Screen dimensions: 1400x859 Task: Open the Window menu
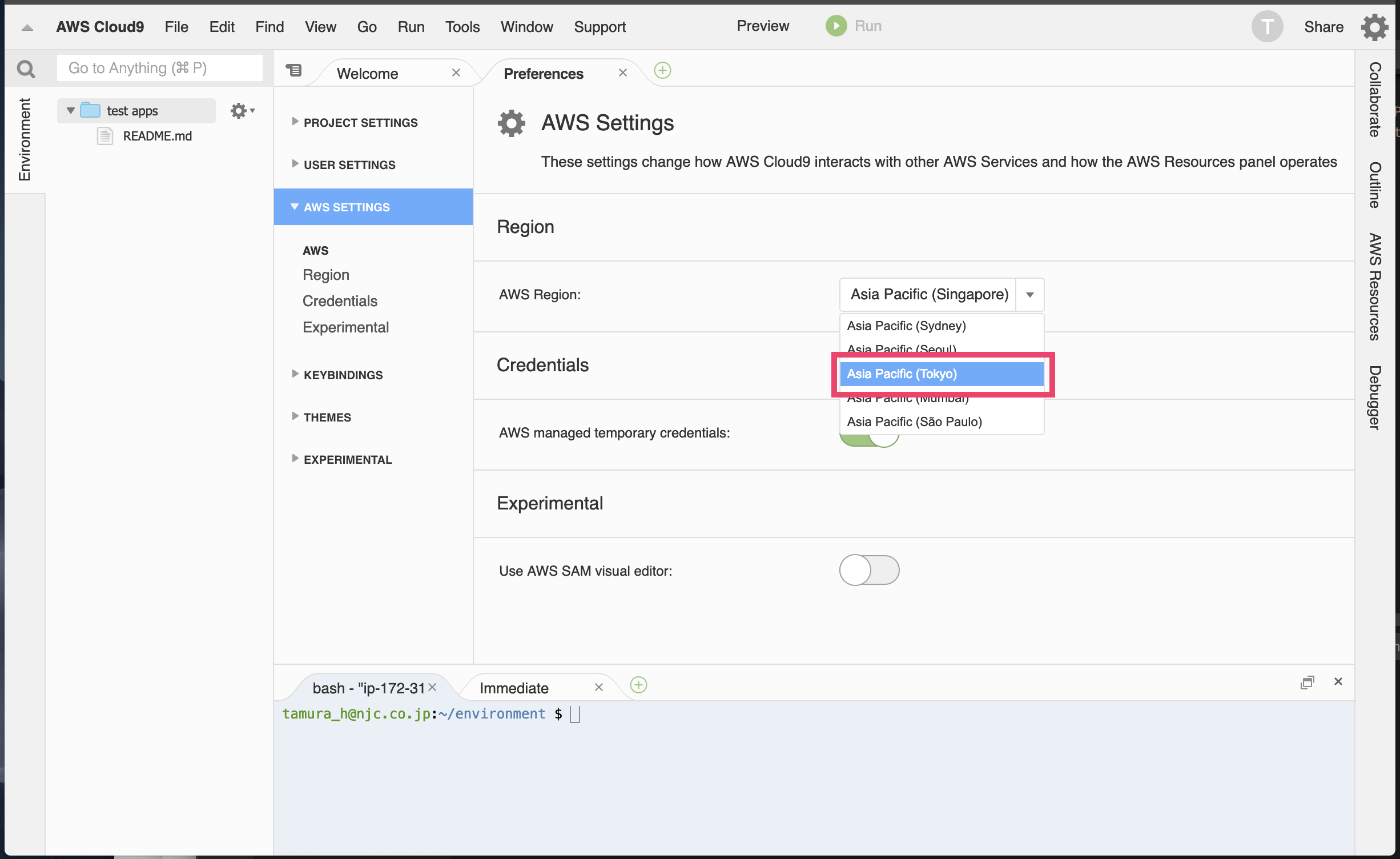[526, 26]
